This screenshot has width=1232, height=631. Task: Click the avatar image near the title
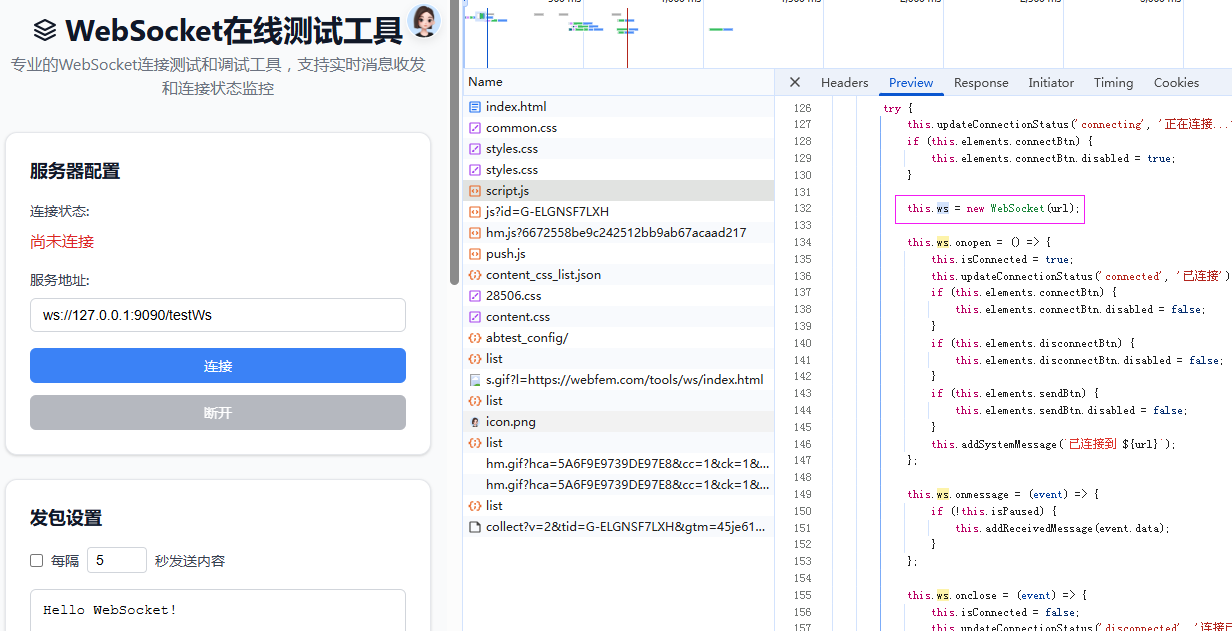(x=425, y=21)
